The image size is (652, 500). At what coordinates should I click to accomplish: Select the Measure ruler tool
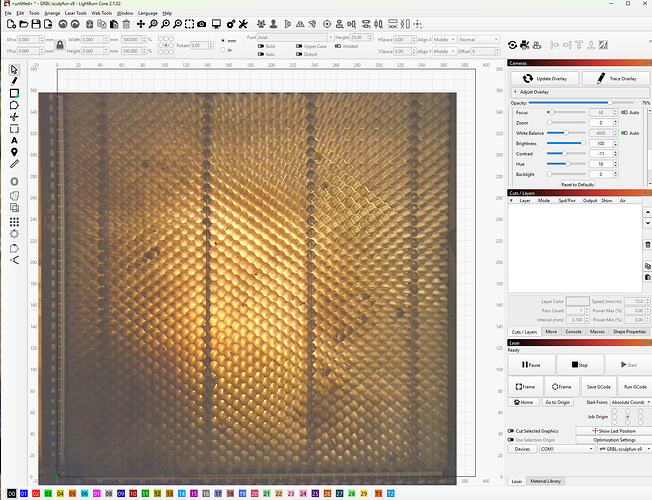14,164
